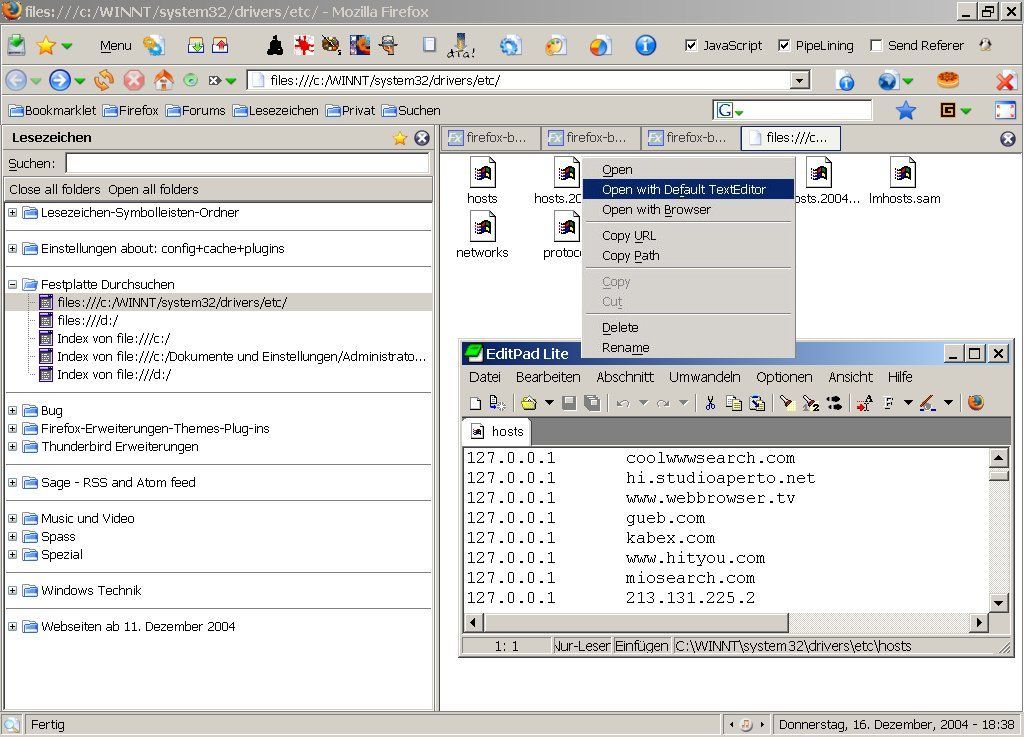
Task: Open bookmark files:///d:/ in the sidebar
Action: 88,320
